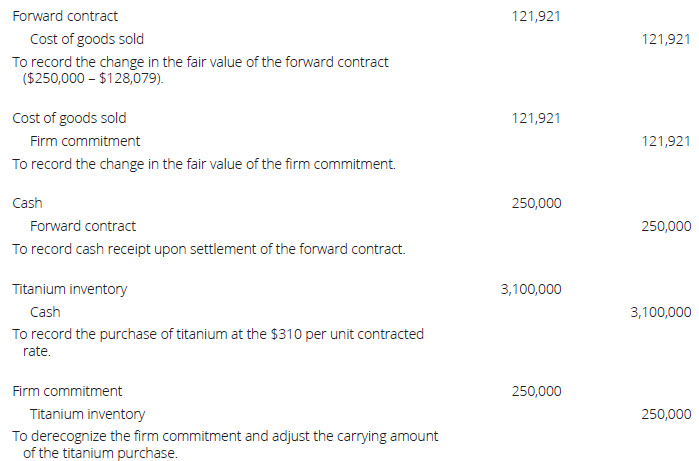Select the 121,921 credit amount for Firm commitment
Viewport: 699px width, 461px height.
pyautogui.click(x=665, y=141)
